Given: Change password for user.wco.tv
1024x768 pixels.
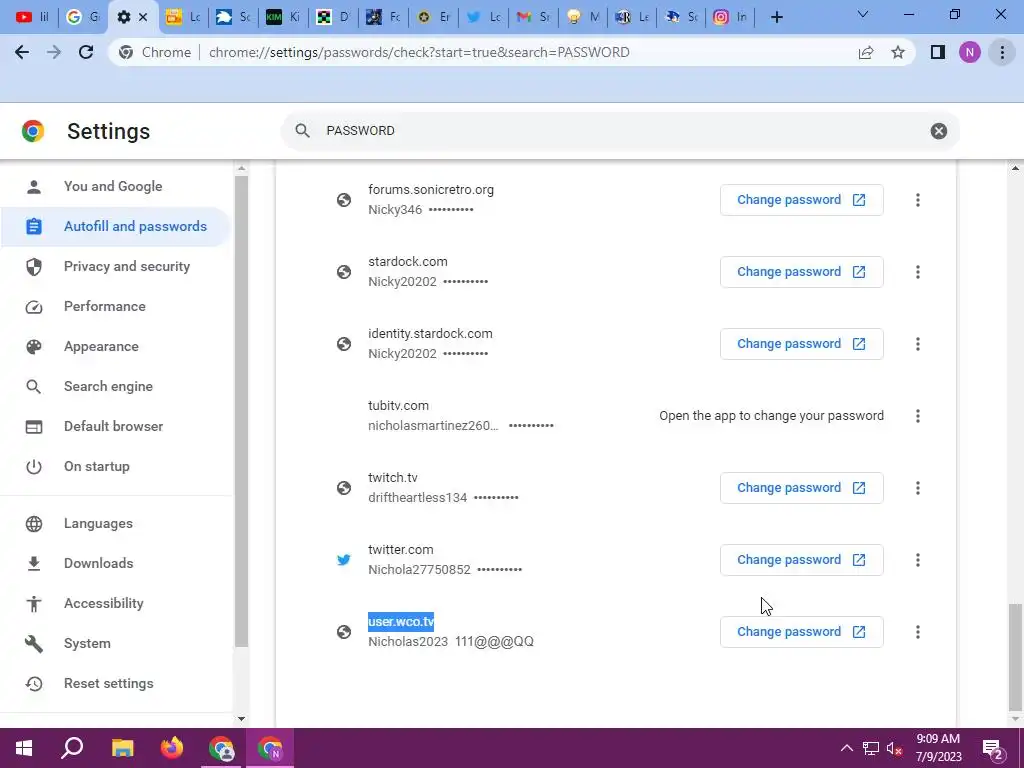Looking at the screenshot, I should point(801,632).
